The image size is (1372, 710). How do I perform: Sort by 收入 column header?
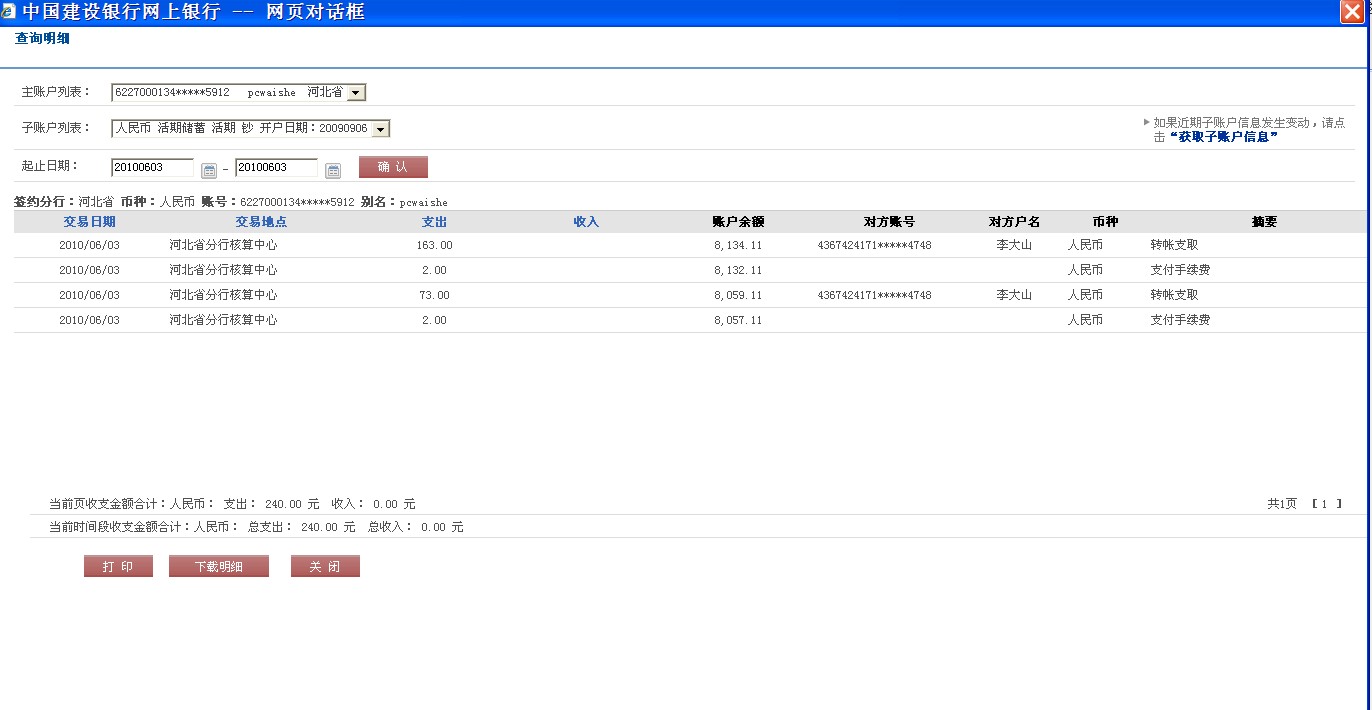(586, 222)
